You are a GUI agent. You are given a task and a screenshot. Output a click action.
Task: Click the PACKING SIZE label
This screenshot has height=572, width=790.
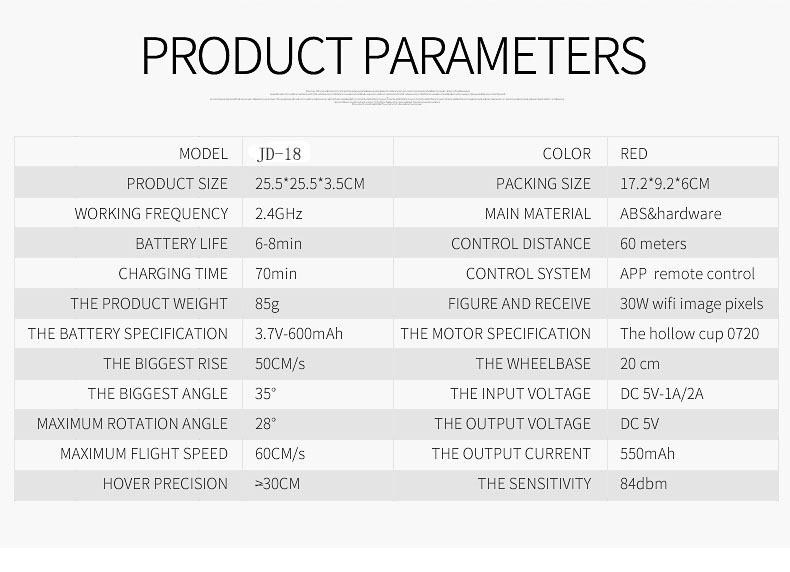click(543, 184)
